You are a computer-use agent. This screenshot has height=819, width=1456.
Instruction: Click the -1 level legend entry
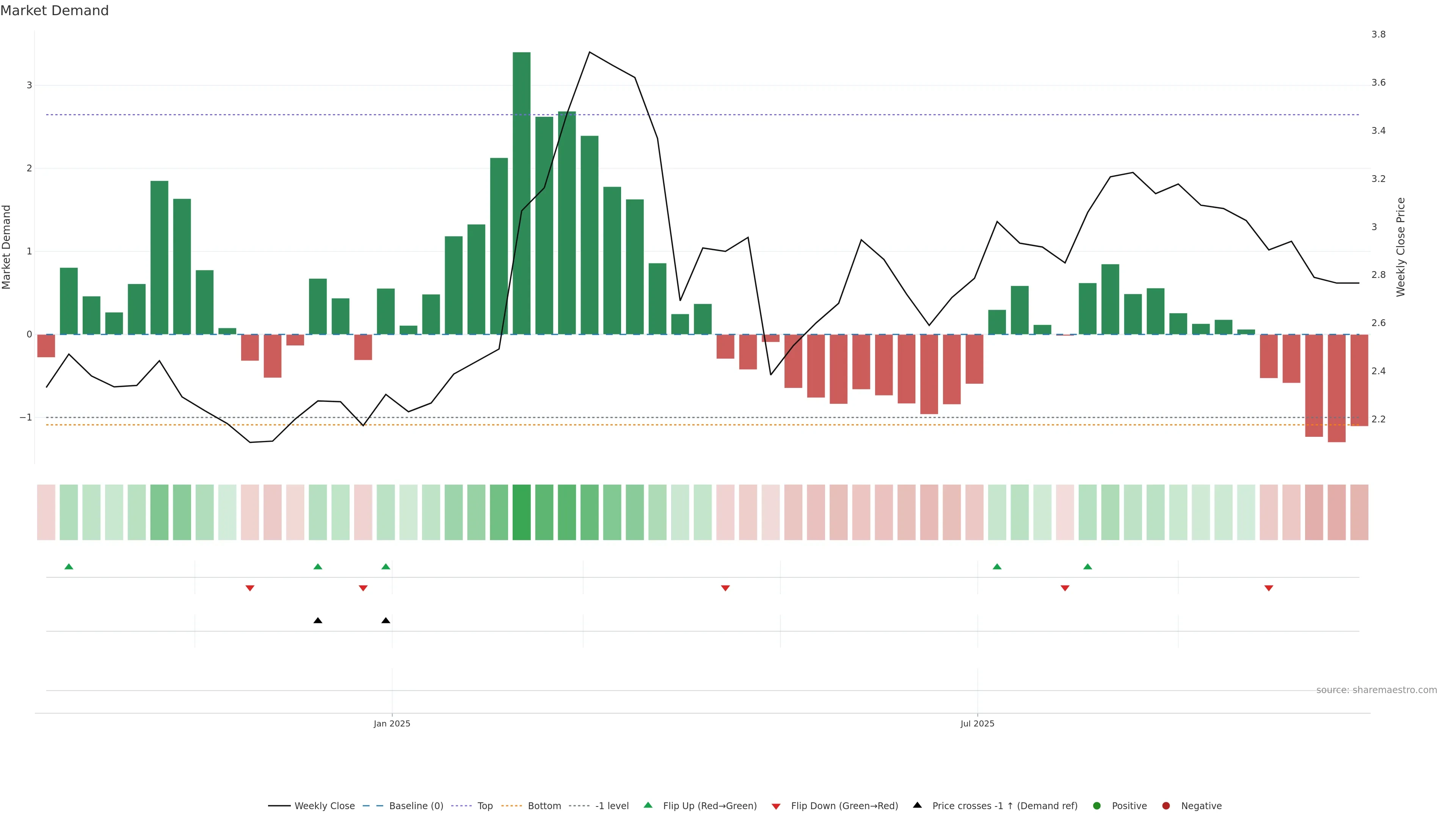(x=612, y=806)
